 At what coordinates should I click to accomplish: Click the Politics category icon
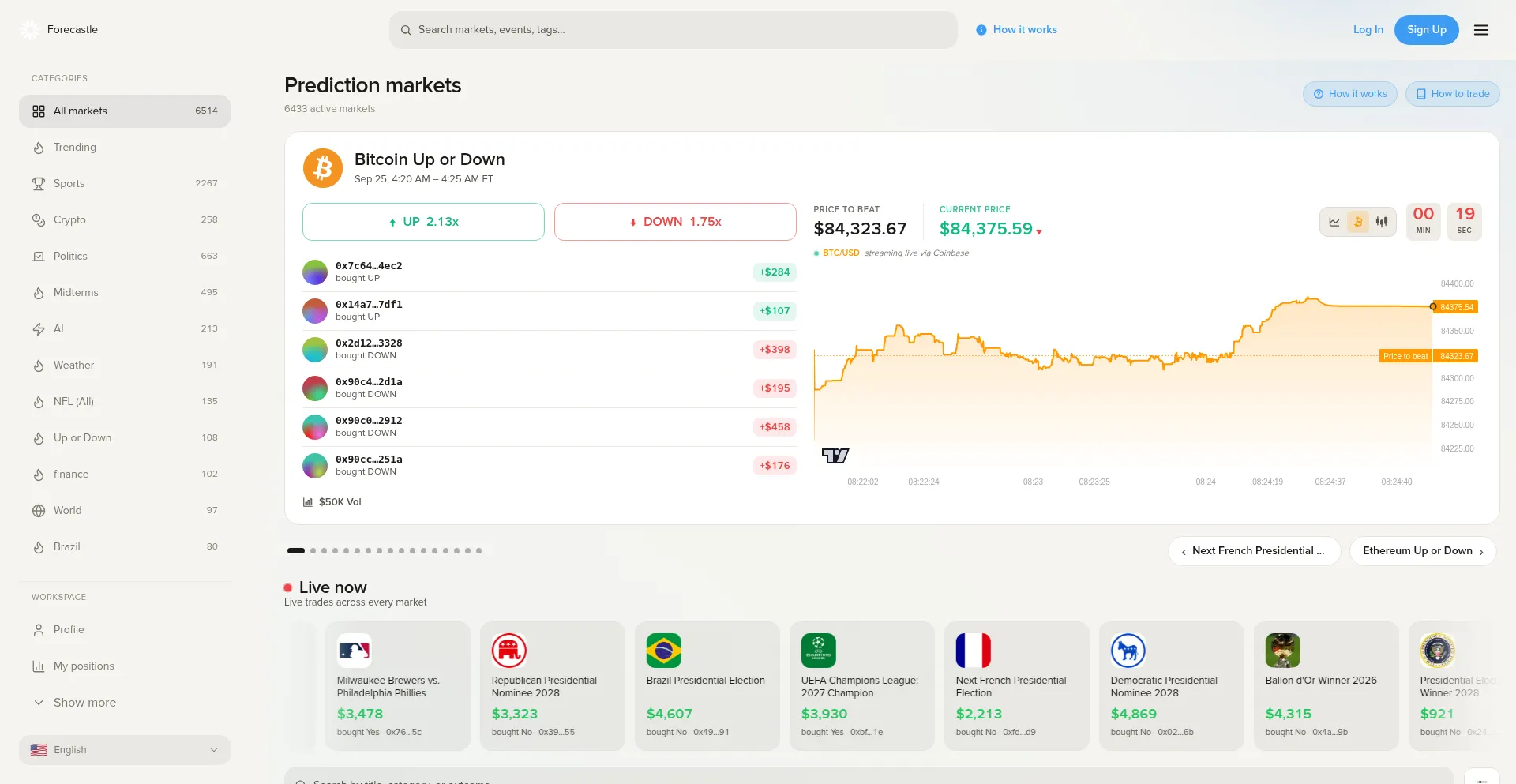point(39,257)
